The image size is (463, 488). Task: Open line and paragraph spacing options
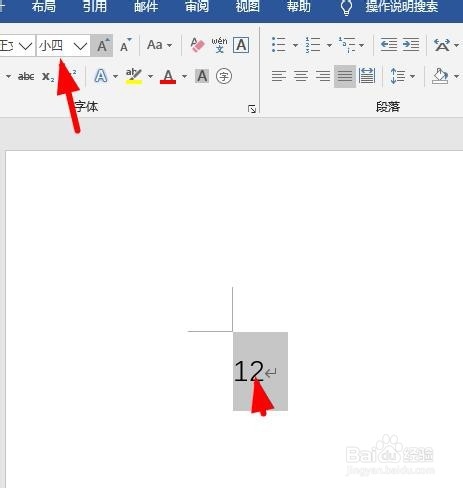coord(397,76)
